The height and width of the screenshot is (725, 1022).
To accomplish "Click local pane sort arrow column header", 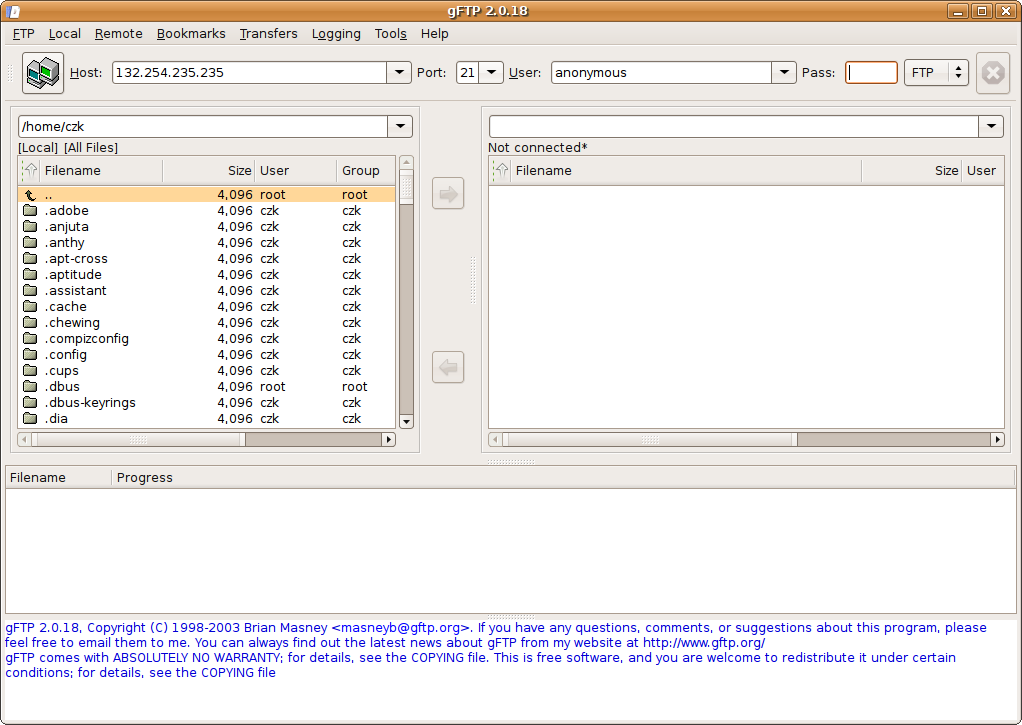I will (30, 171).
